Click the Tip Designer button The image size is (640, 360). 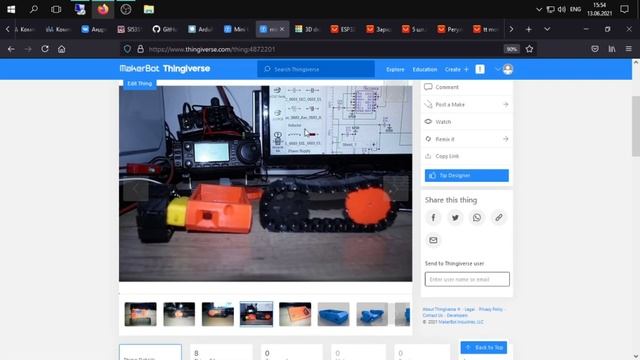(467, 176)
